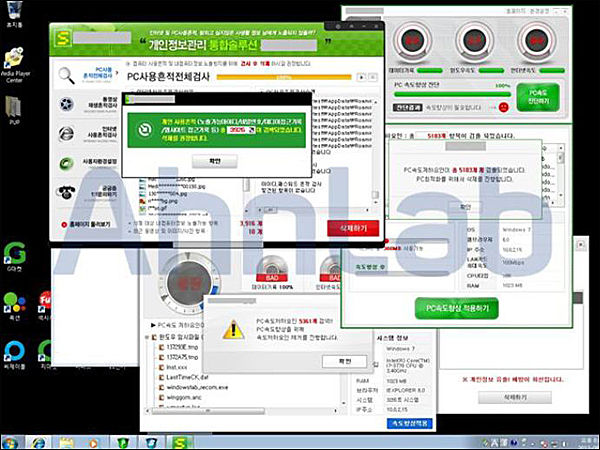The width and height of the screenshot is (600, 450).
Task: Click the large red gauge dial in bottom window
Action: (189, 284)
